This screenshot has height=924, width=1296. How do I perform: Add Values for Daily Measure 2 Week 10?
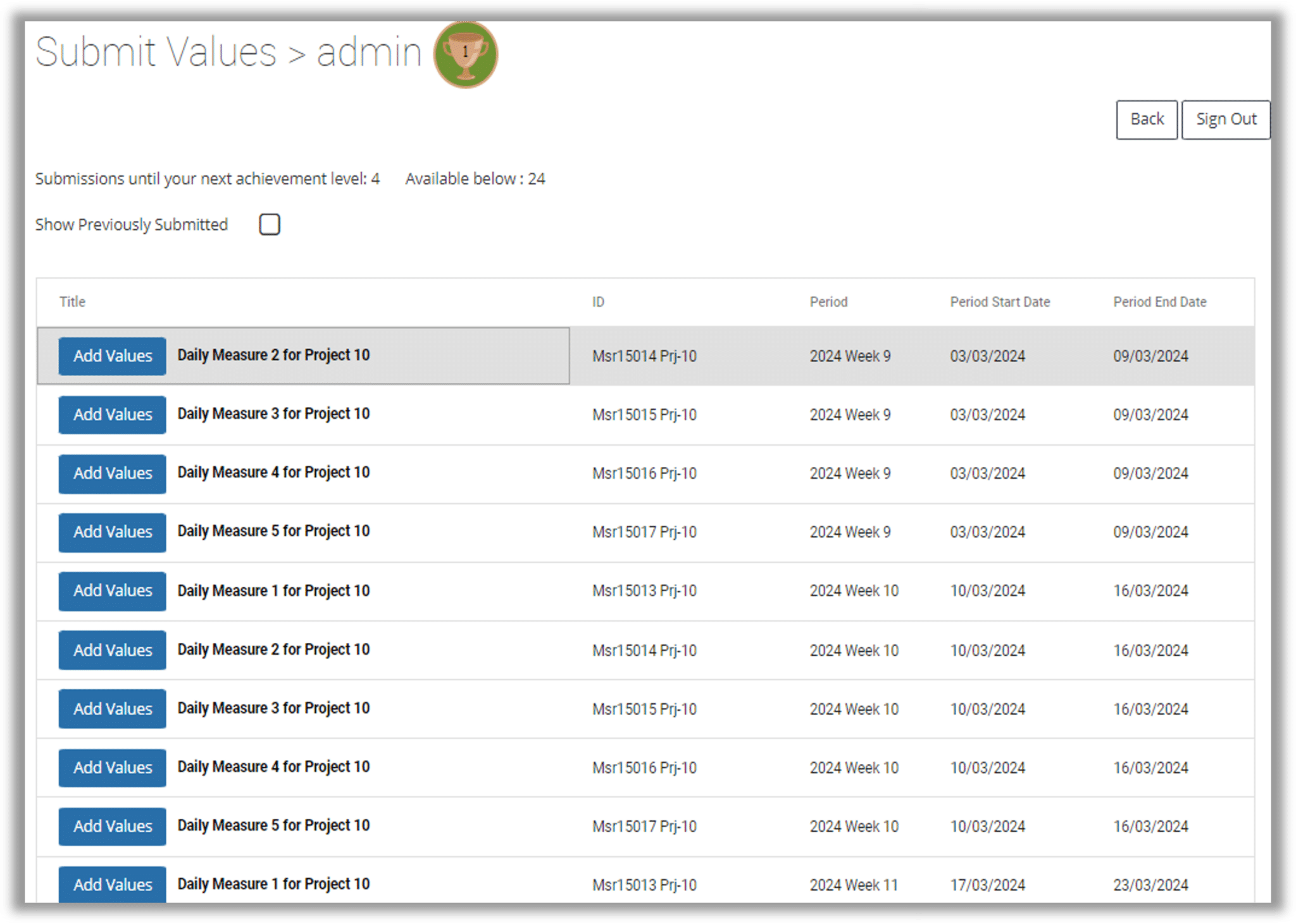pyautogui.click(x=113, y=650)
